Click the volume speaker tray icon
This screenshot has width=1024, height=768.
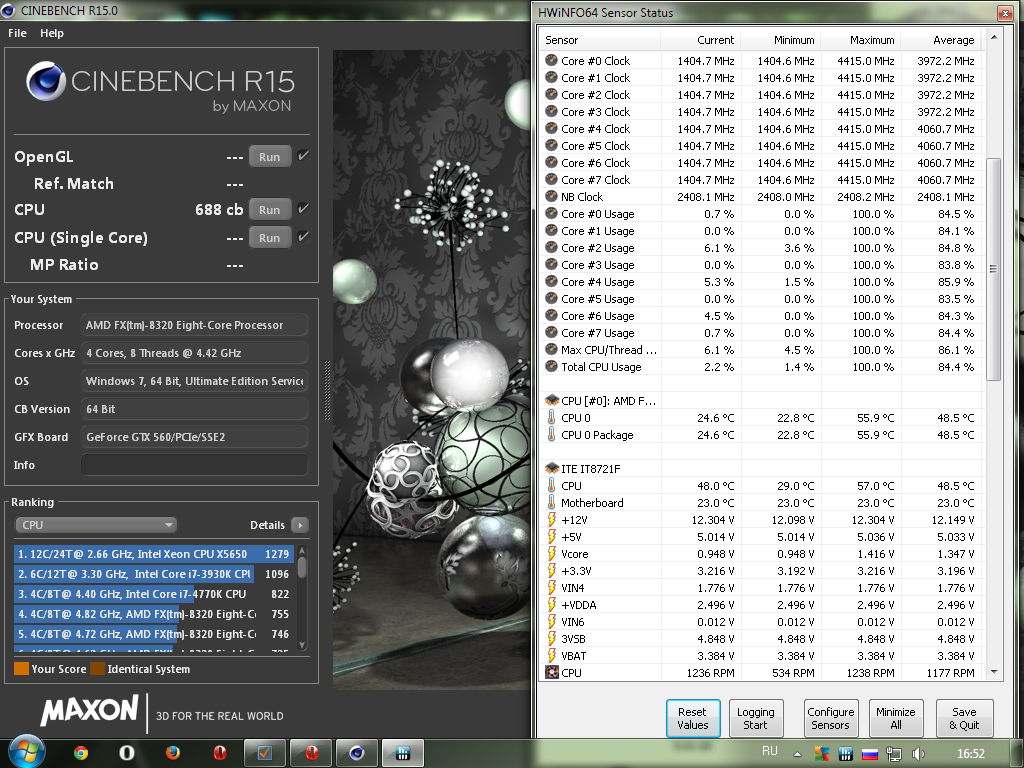(918, 754)
